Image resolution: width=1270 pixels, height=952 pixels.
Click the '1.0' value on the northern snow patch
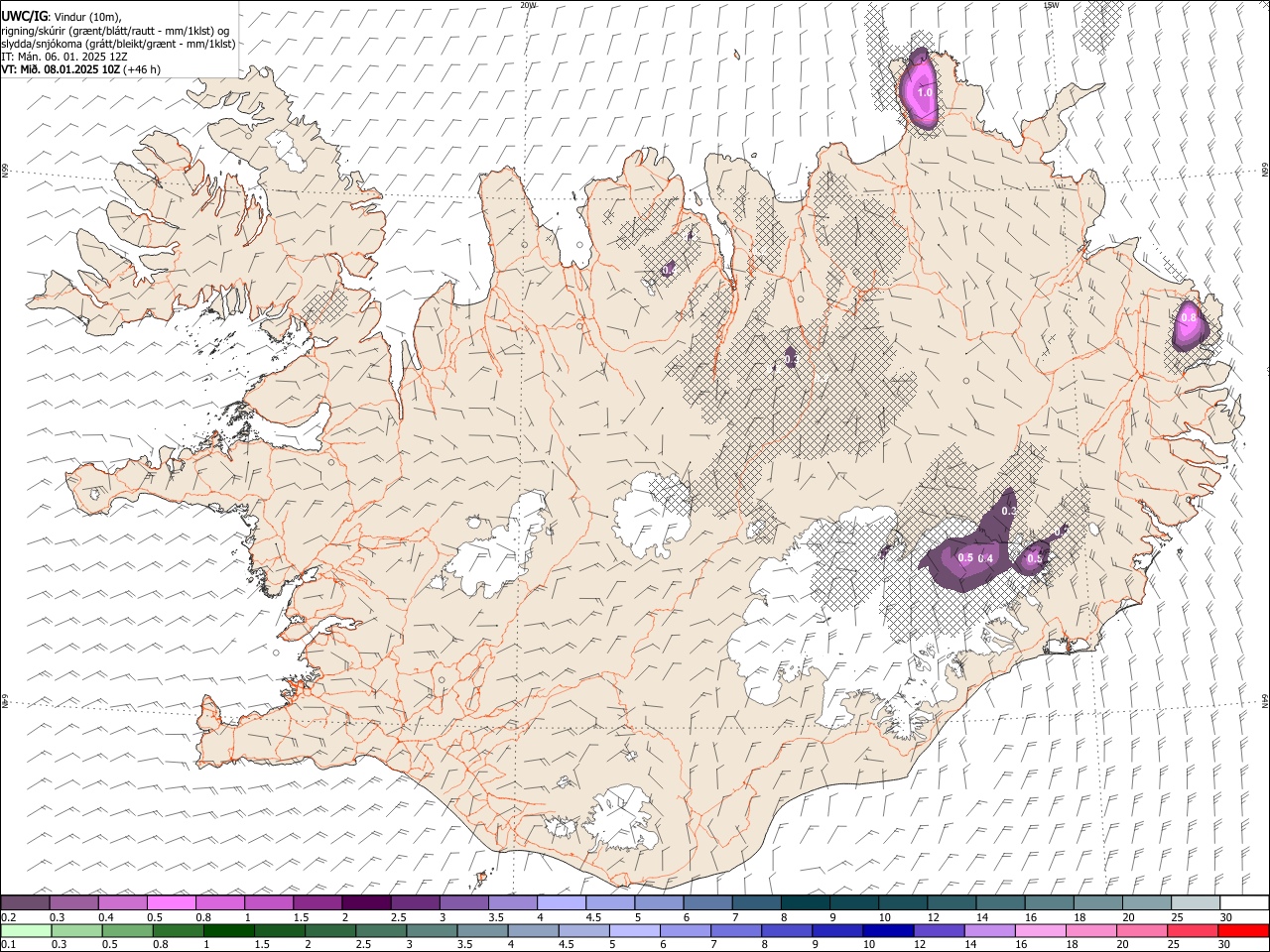coord(925,92)
